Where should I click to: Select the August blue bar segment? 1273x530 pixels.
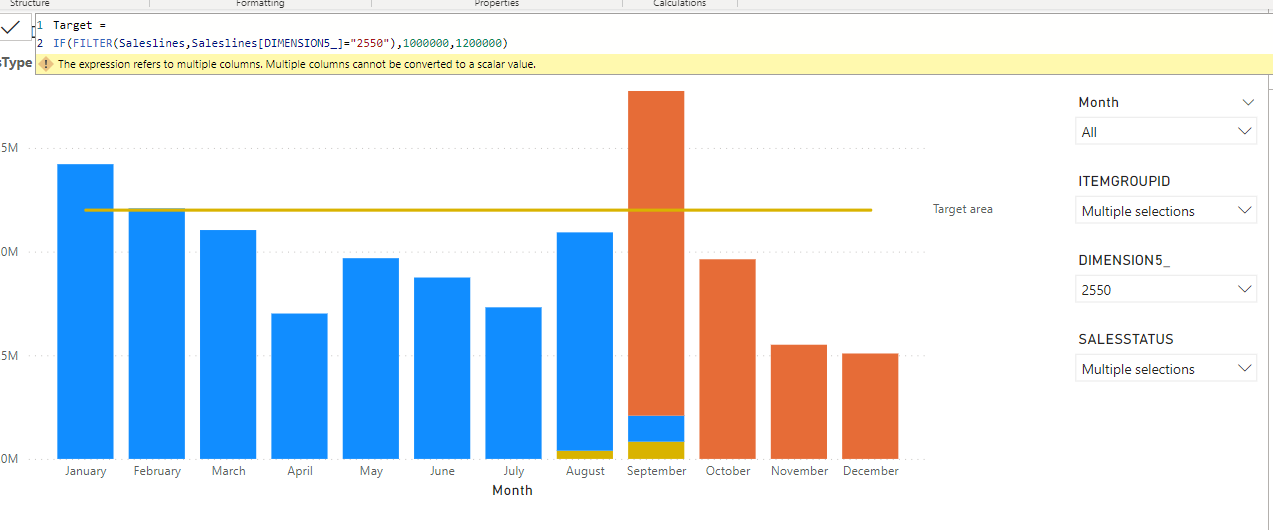click(x=585, y=341)
